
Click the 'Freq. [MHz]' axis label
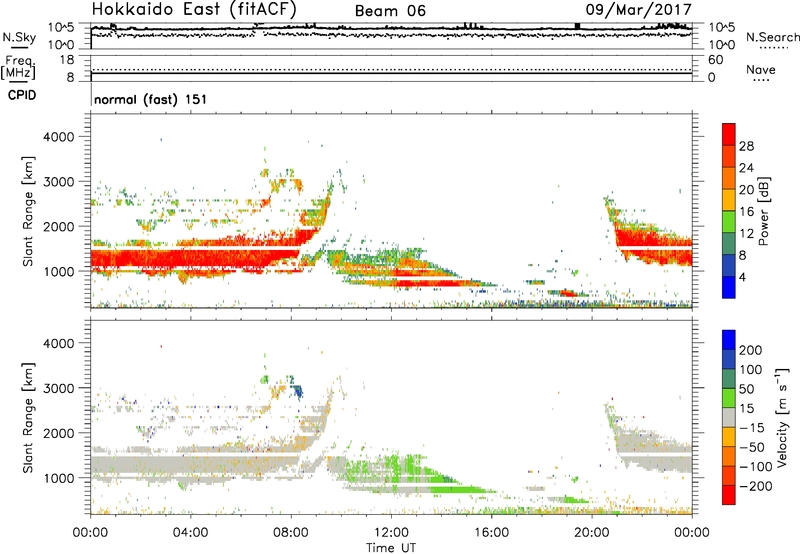pyautogui.click(x=18, y=68)
